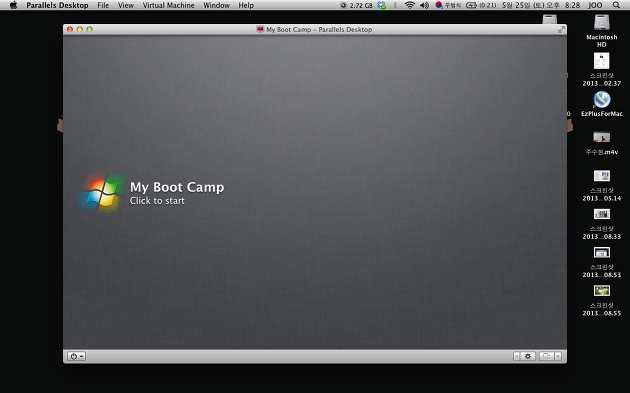Open virtual machine configuration gear icon

528,356
